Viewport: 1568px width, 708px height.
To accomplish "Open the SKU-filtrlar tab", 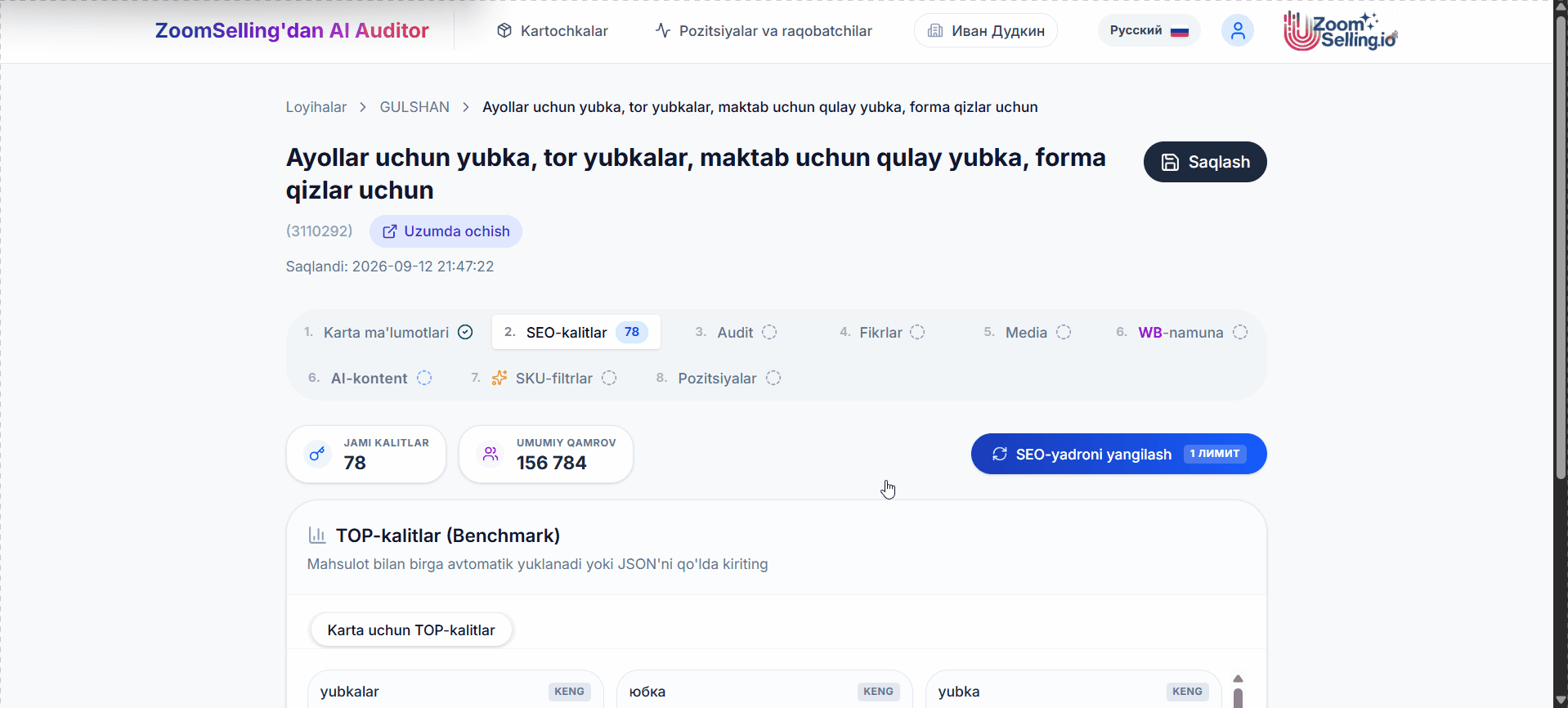I will click(544, 378).
